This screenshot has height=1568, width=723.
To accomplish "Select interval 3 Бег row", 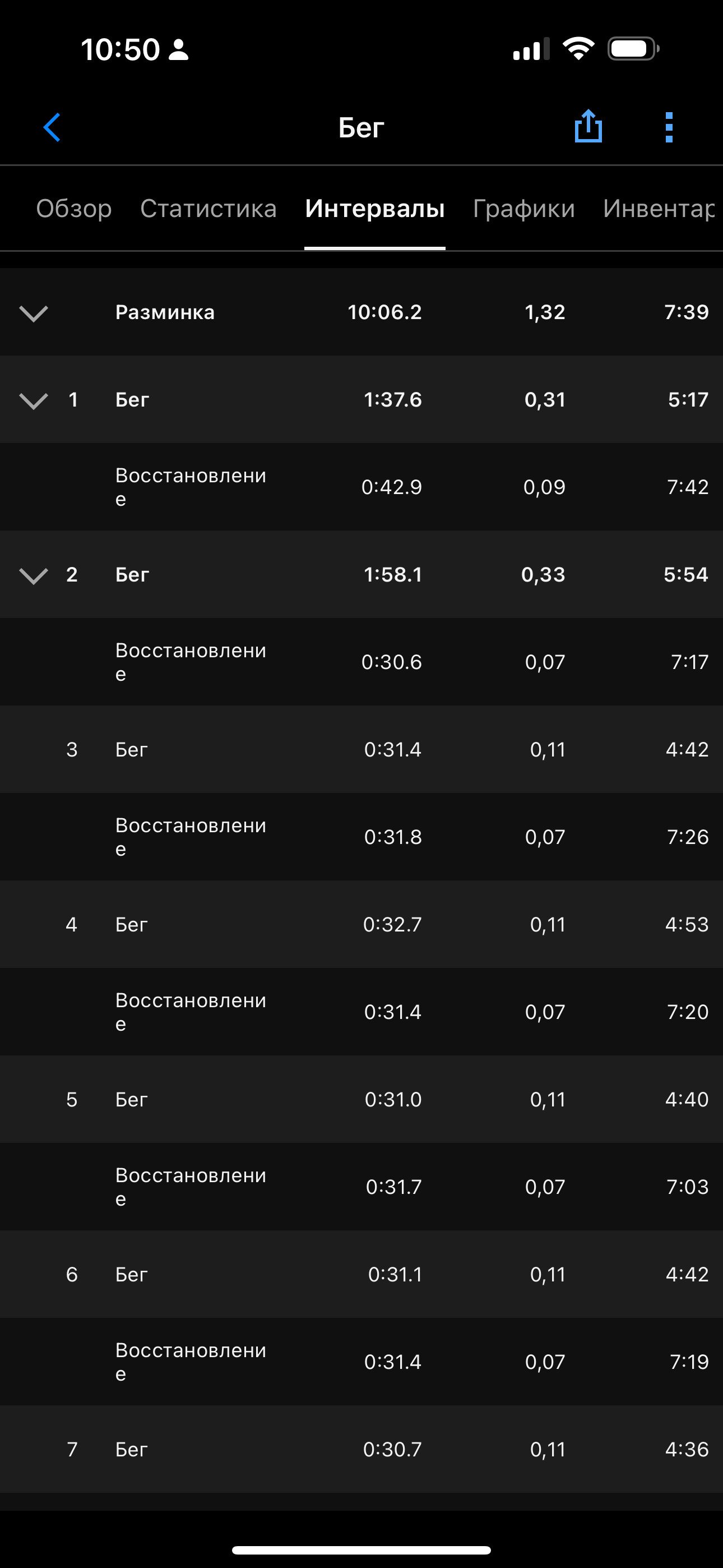I will [361, 749].
